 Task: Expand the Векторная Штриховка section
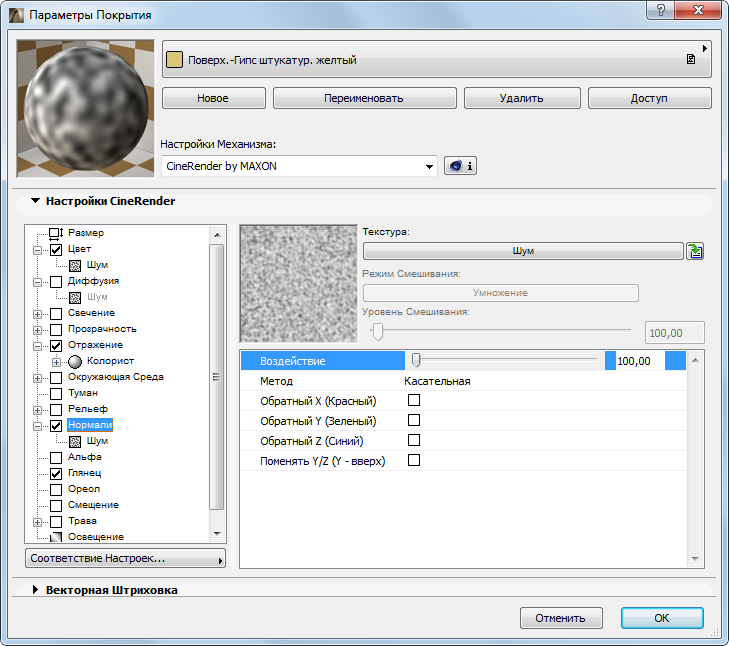click(x=35, y=590)
